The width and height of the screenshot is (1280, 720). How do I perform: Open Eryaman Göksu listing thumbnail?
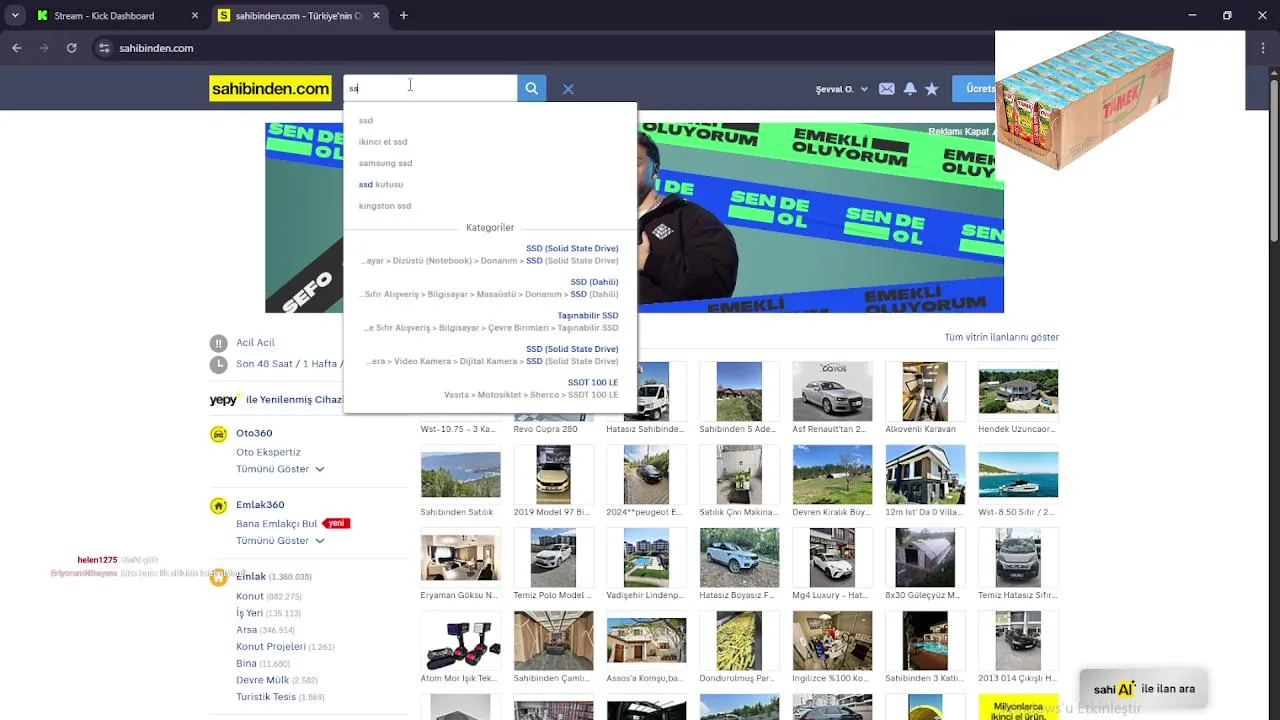pos(460,558)
